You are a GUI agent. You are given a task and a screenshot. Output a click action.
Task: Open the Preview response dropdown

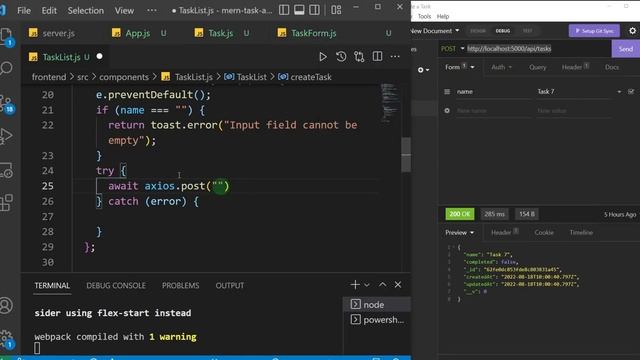click(x=460, y=233)
